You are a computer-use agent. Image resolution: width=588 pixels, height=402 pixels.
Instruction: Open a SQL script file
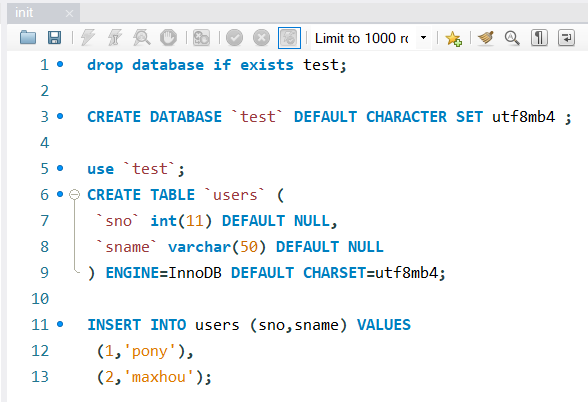click(28, 38)
